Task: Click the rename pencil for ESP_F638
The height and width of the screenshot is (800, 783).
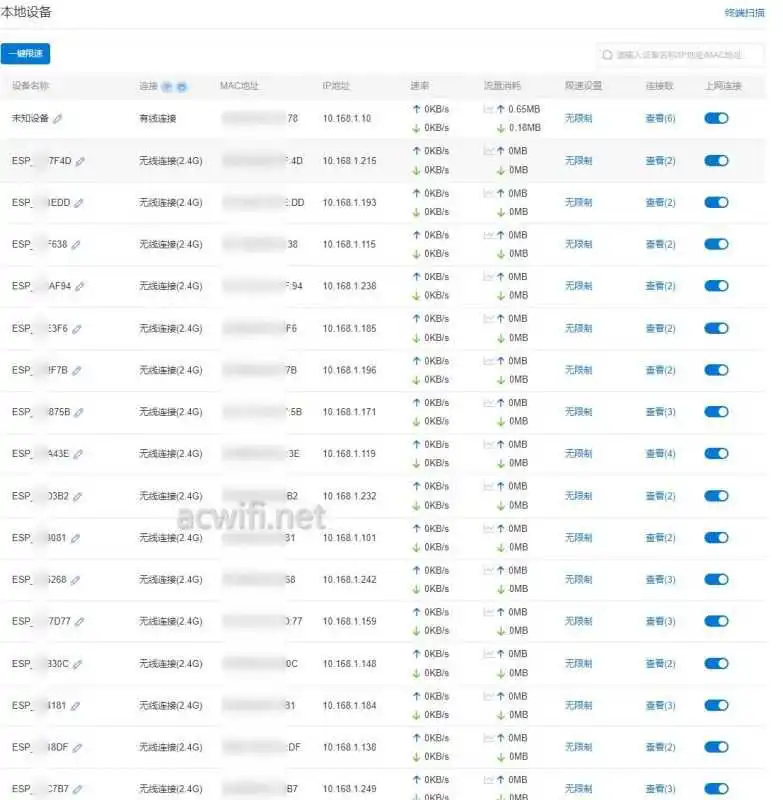Action: [x=76, y=244]
